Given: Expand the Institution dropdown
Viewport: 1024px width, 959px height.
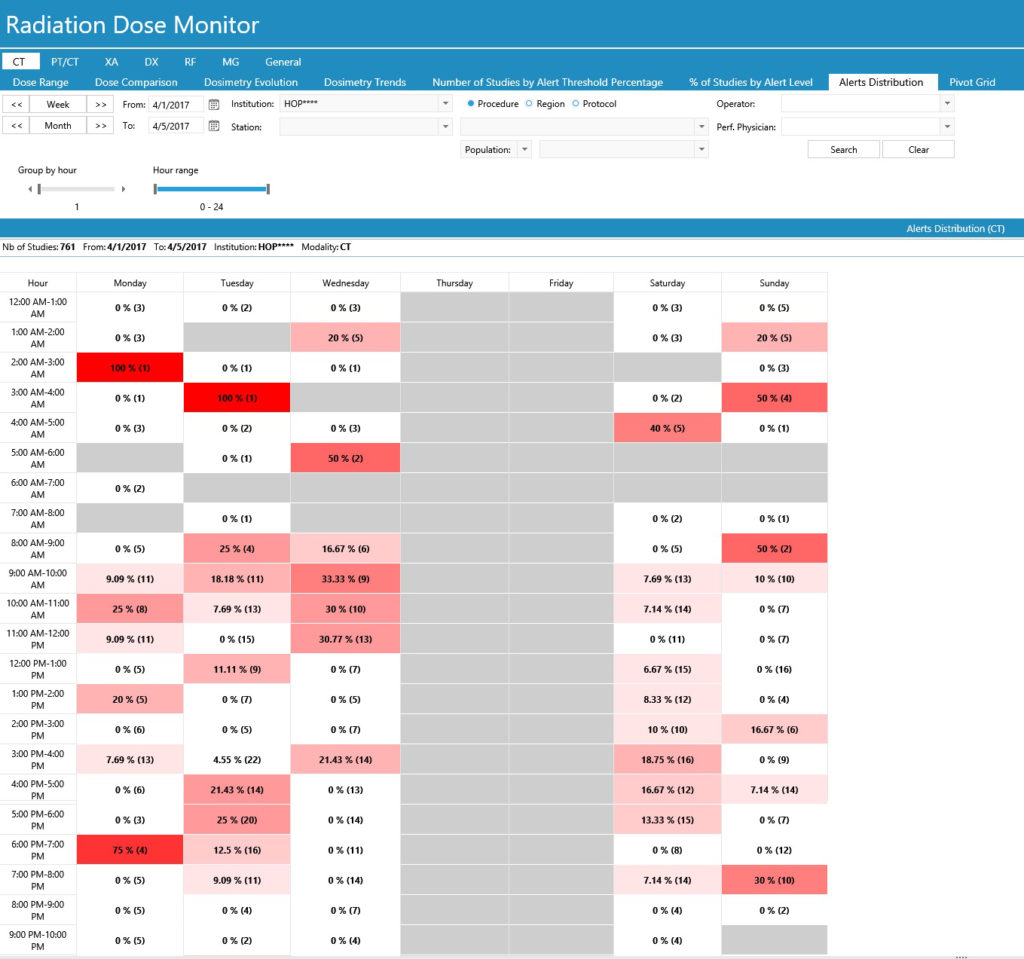Looking at the screenshot, I should [445, 104].
